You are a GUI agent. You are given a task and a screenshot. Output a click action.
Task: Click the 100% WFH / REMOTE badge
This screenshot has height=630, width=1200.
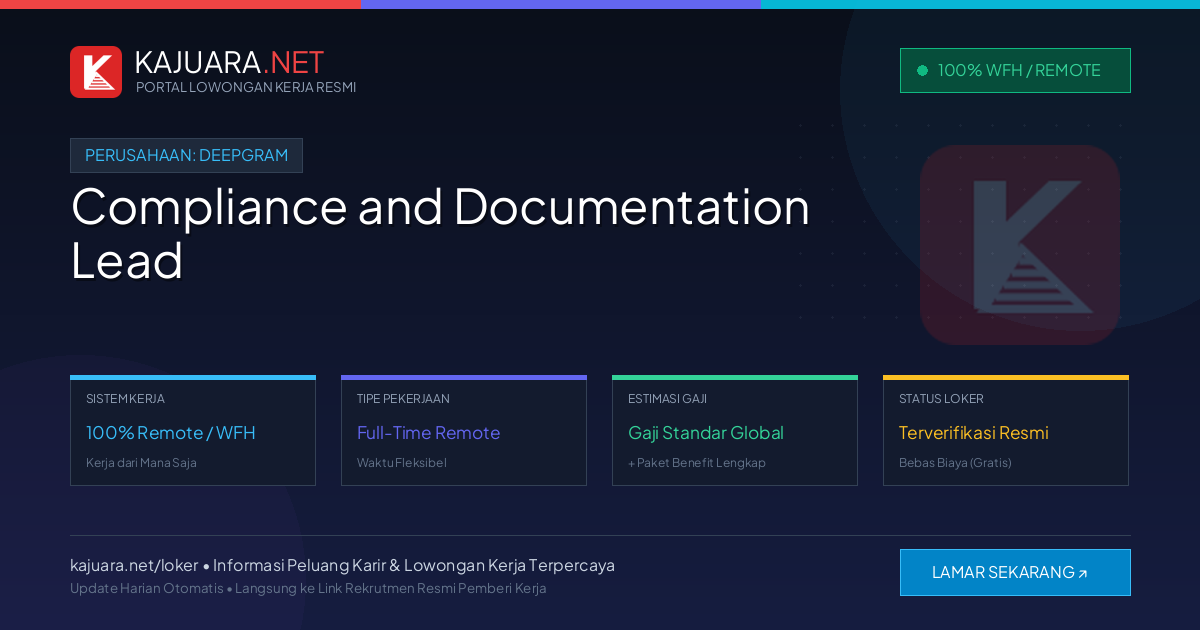click(1015, 70)
